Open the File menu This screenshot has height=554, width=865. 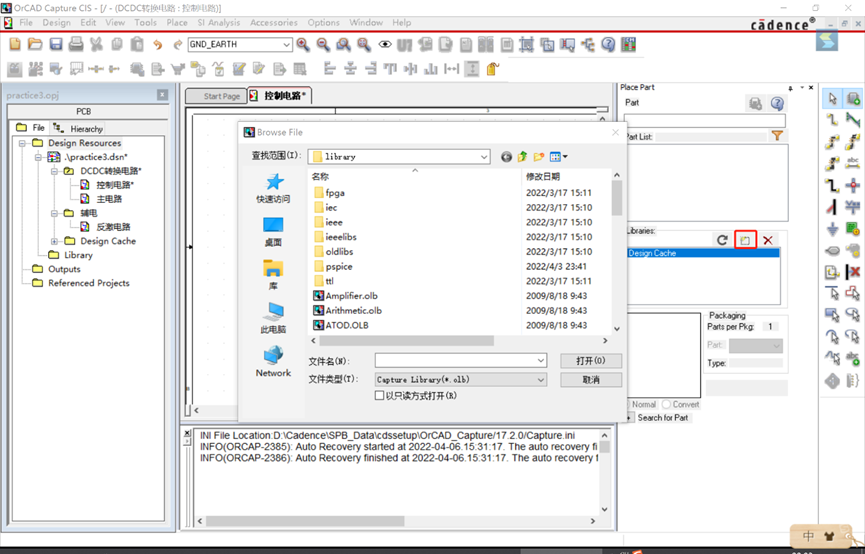coord(26,23)
